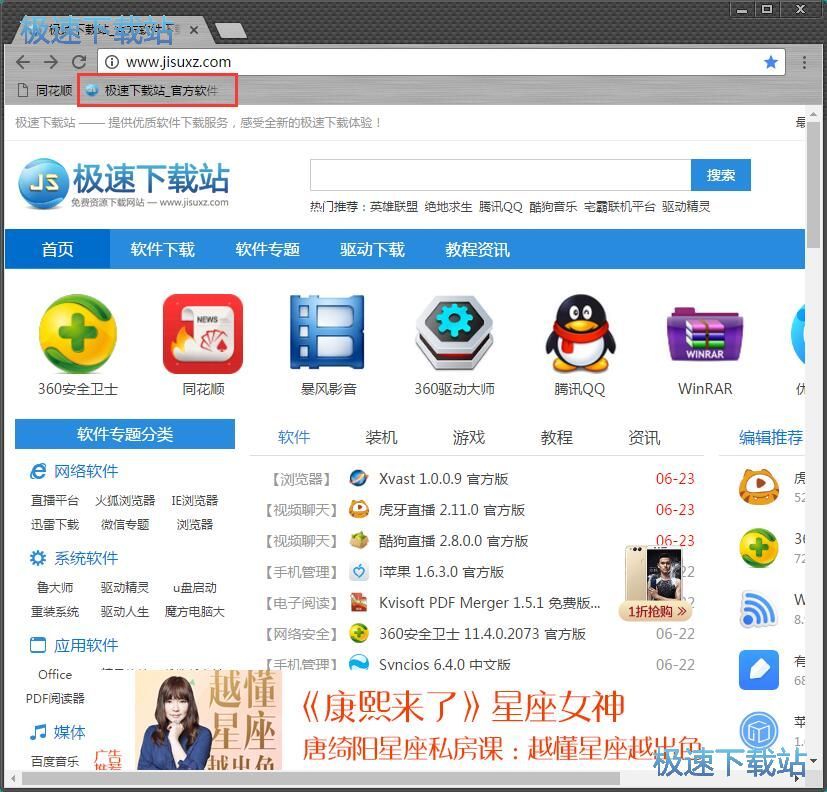
Task: Click the browser forward arrow
Action: tap(51, 62)
